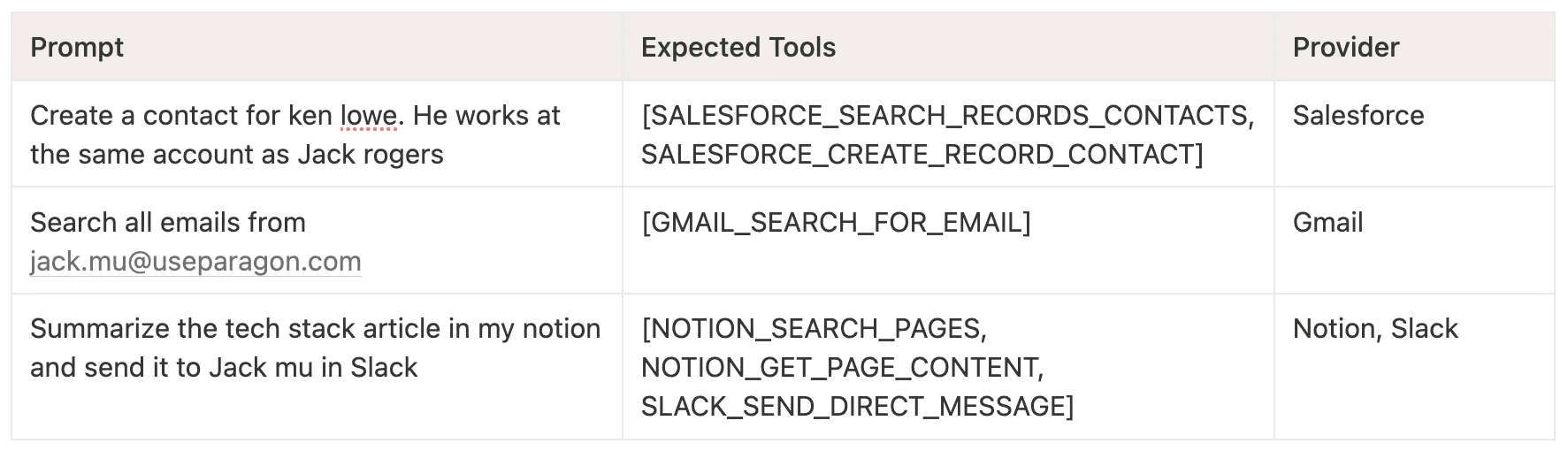Select the Salesforce provider cell
Image resolution: width=1568 pixels, height=451 pixels.
coord(1358,116)
